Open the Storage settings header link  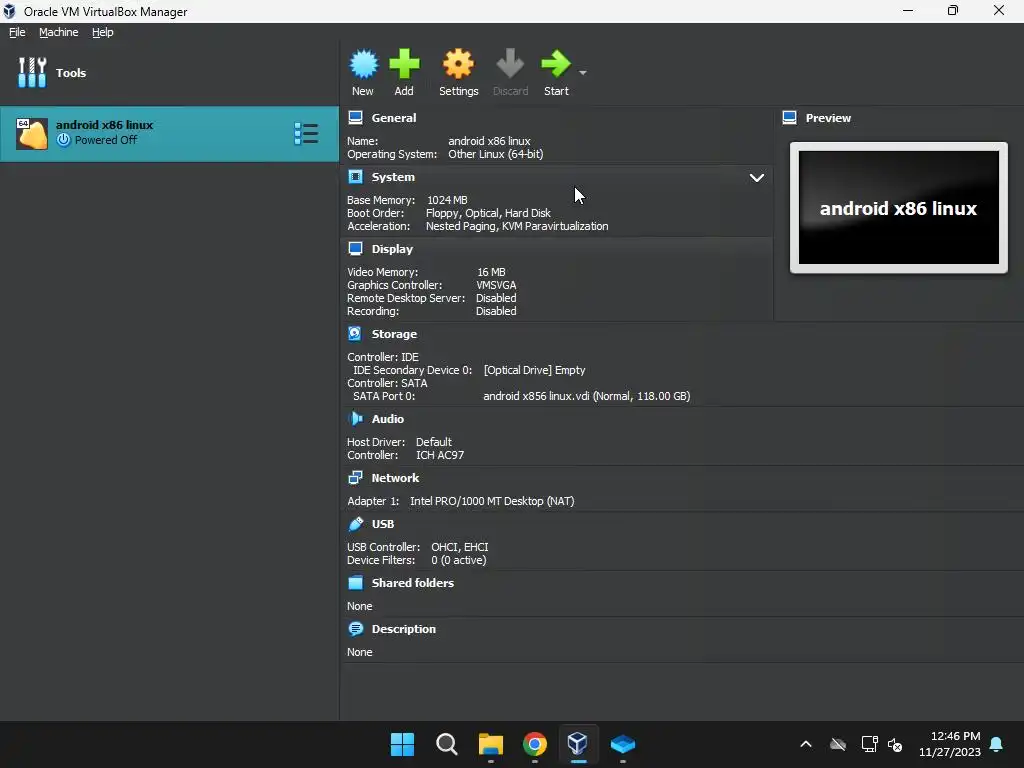point(394,334)
